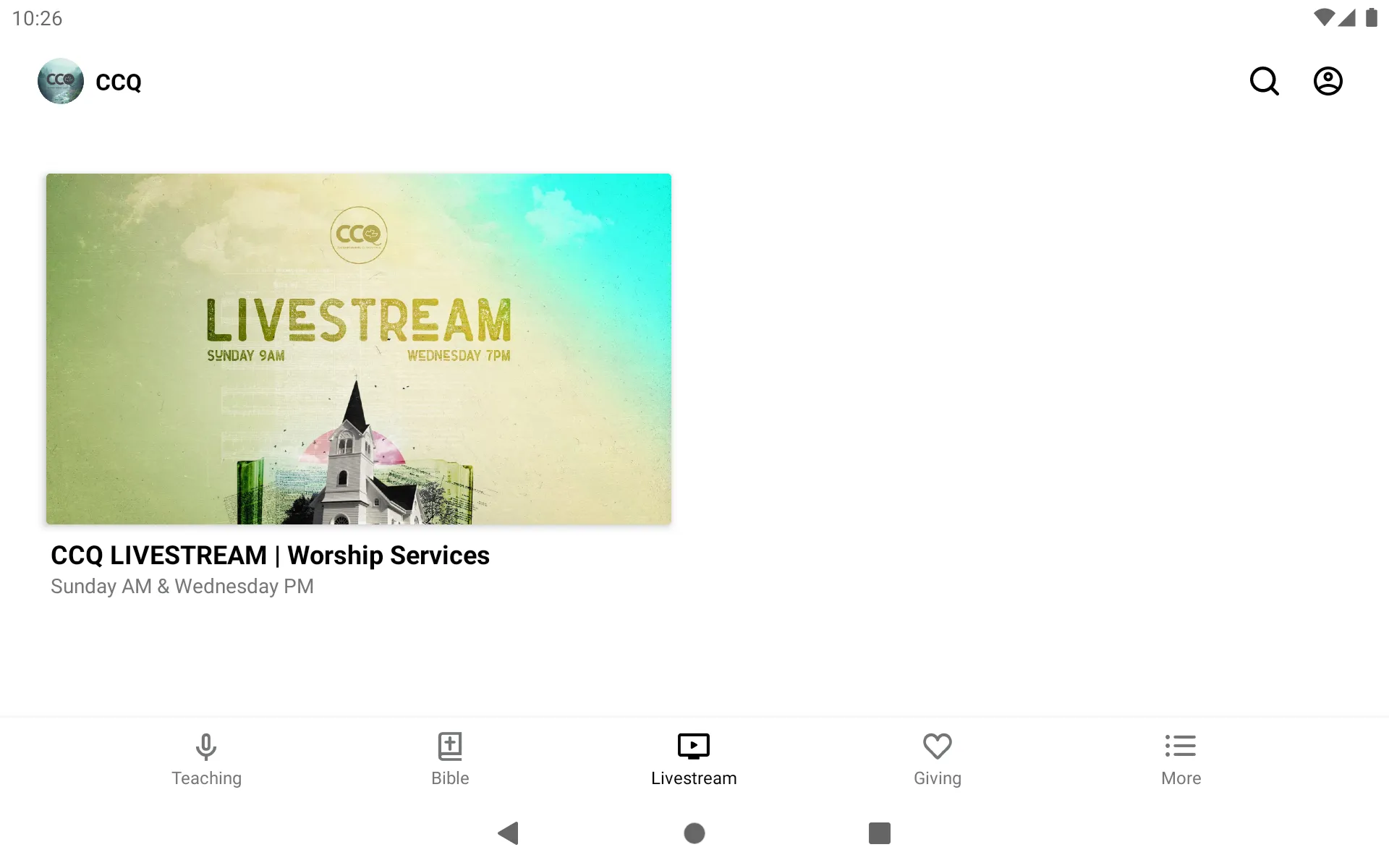Select the Livestream tab

[694, 758]
